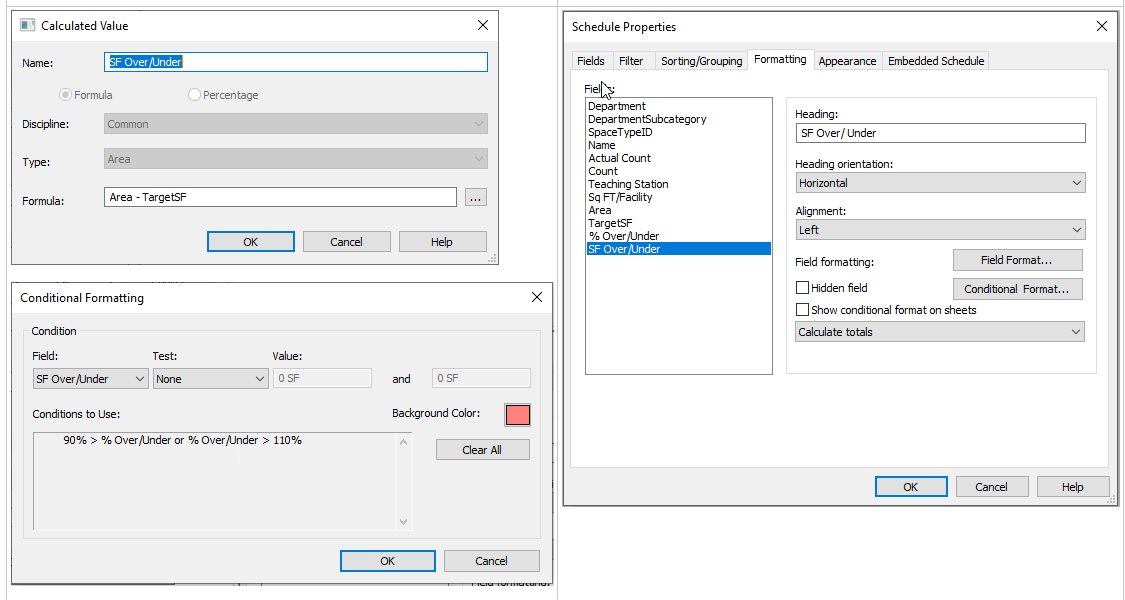1125x600 pixels.
Task: Enable Show conditional format on sheets
Action: coord(802,310)
